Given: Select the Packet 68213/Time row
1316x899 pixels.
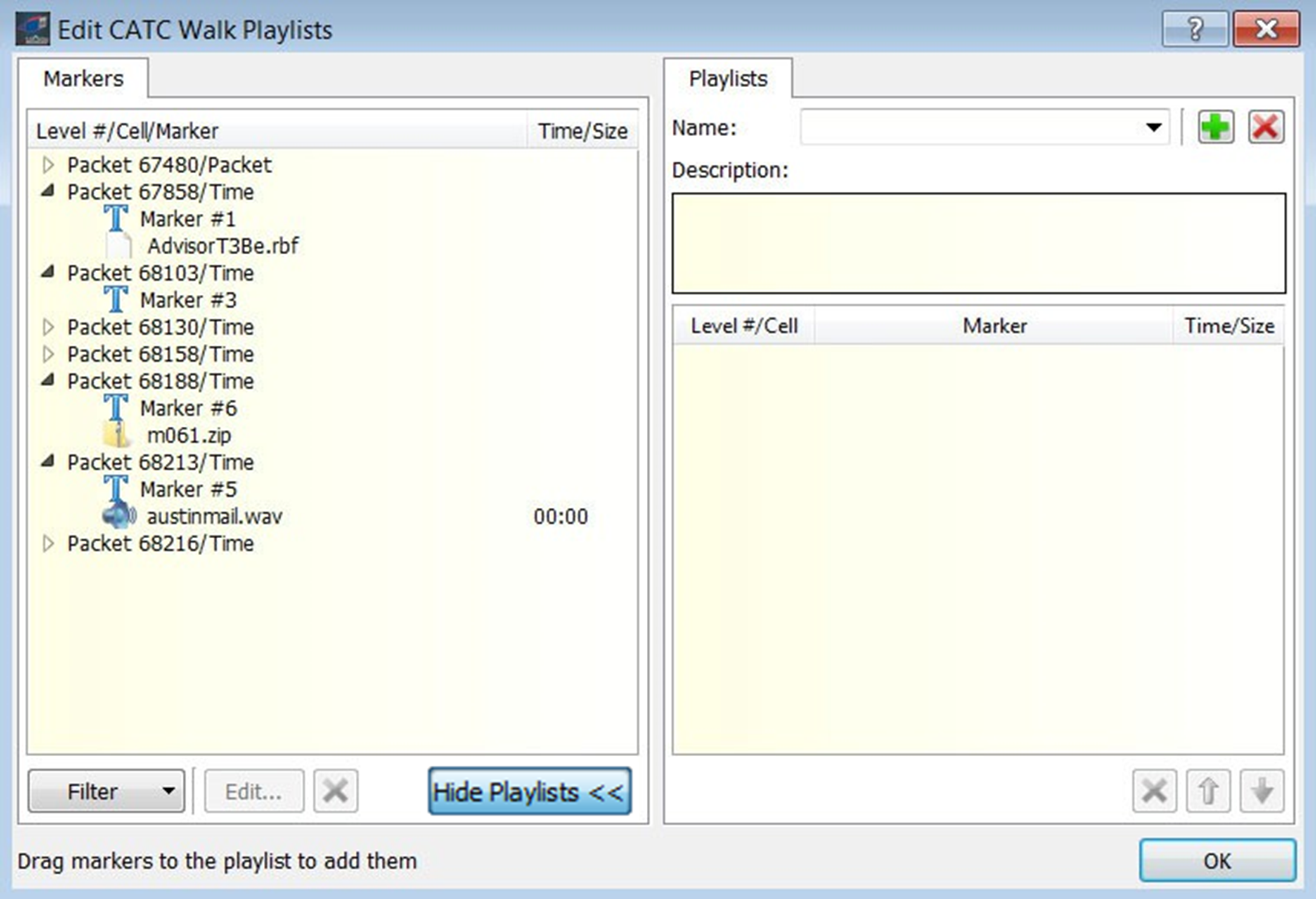Looking at the screenshot, I should (x=160, y=462).
